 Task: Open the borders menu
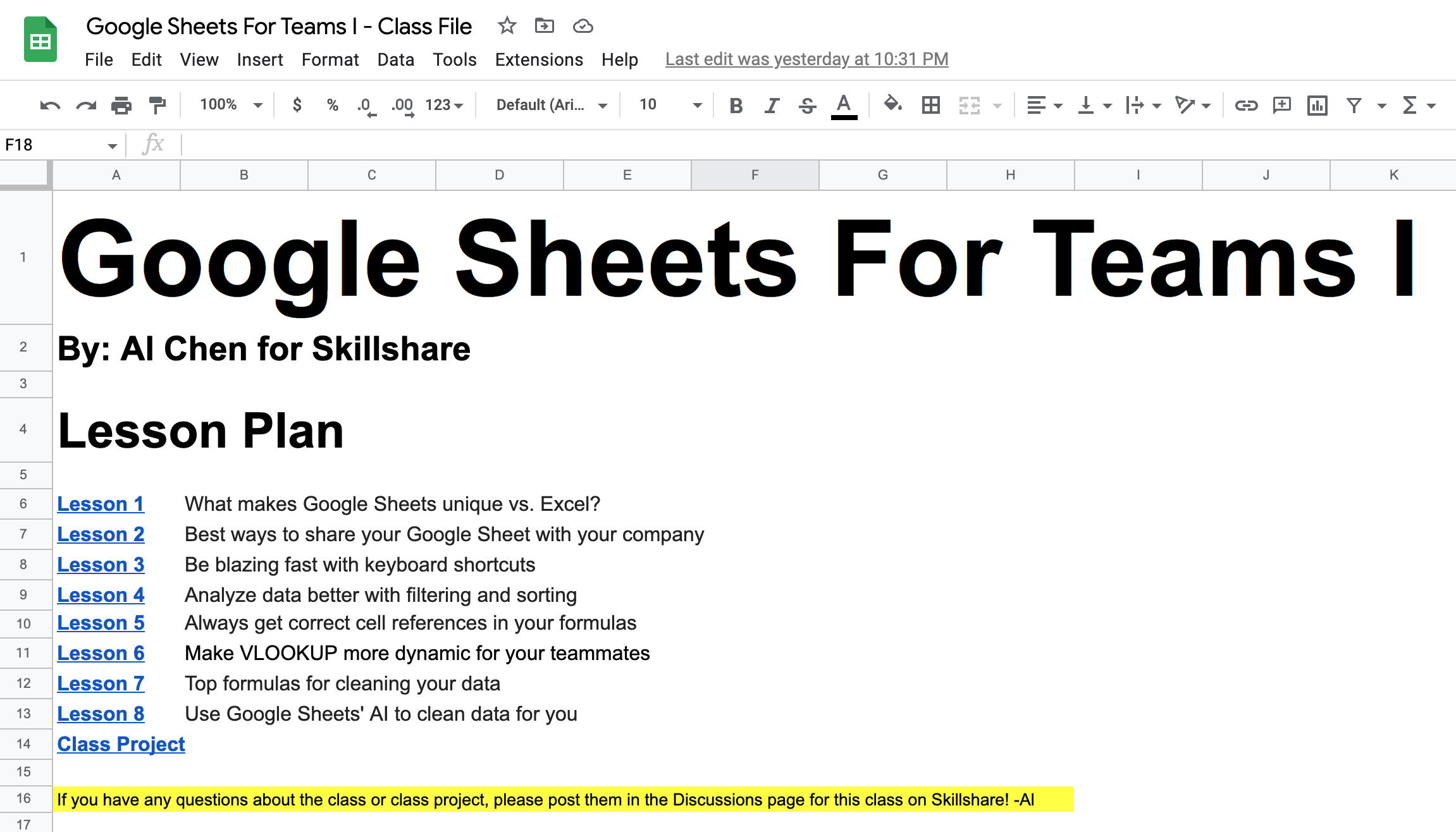[930, 105]
